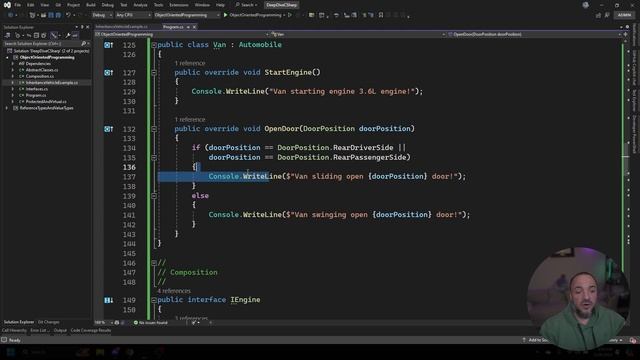Click the bookmark icon in the toolbar
Screen dimensions: 640x360
click(380, 15)
